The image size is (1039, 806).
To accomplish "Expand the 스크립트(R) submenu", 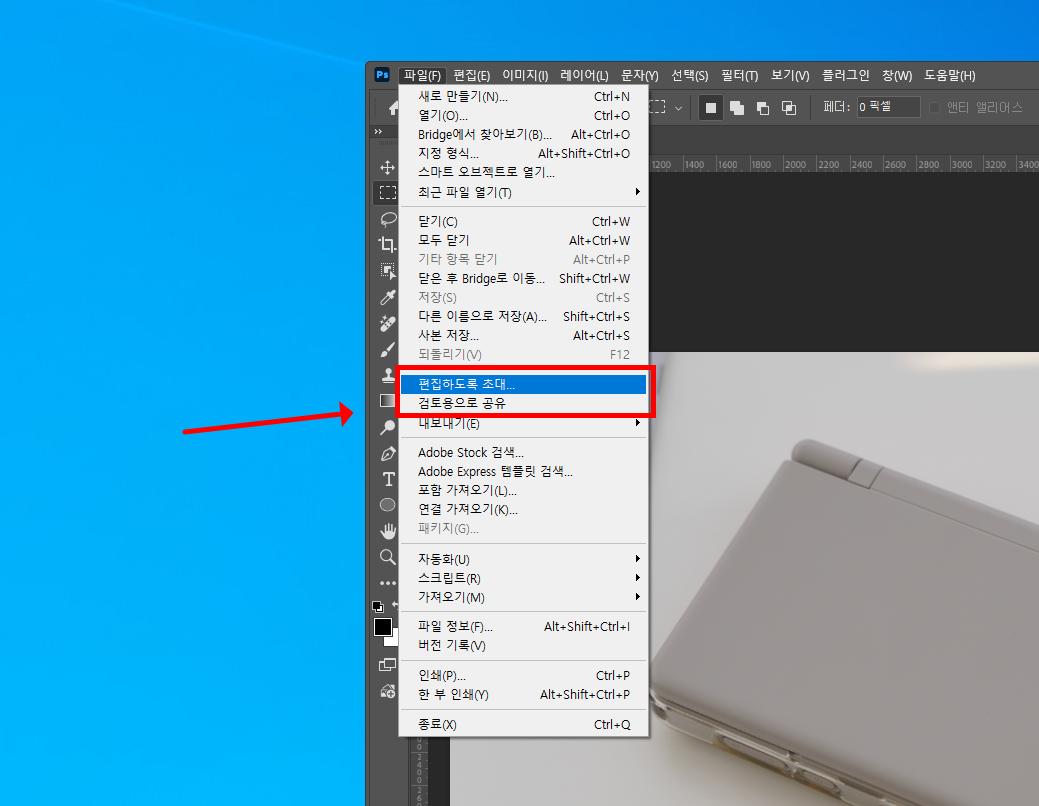I will tap(523, 578).
